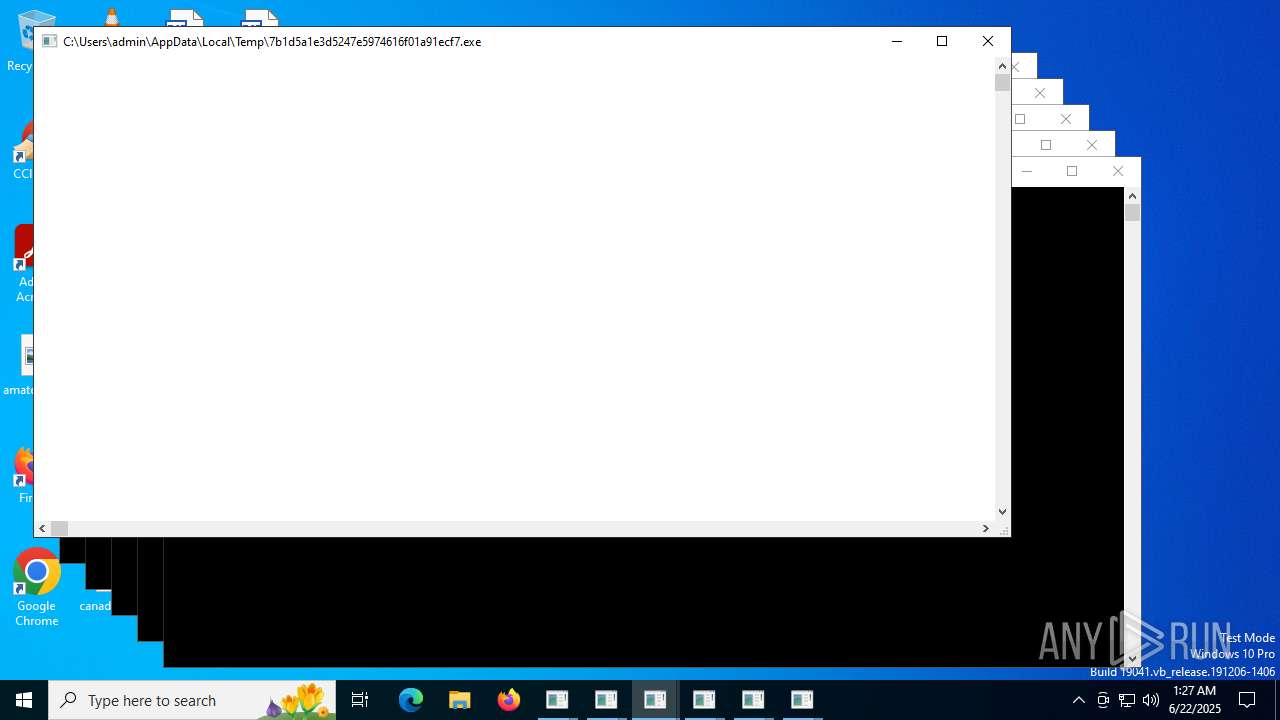Open the Adobe Acrobat desktop shortcut
The height and width of the screenshot is (720, 1280).
(x=23, y=263)
